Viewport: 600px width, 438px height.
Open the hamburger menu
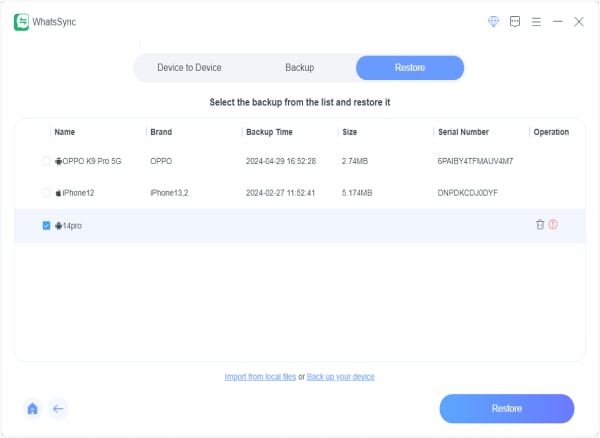pos(536,22)
